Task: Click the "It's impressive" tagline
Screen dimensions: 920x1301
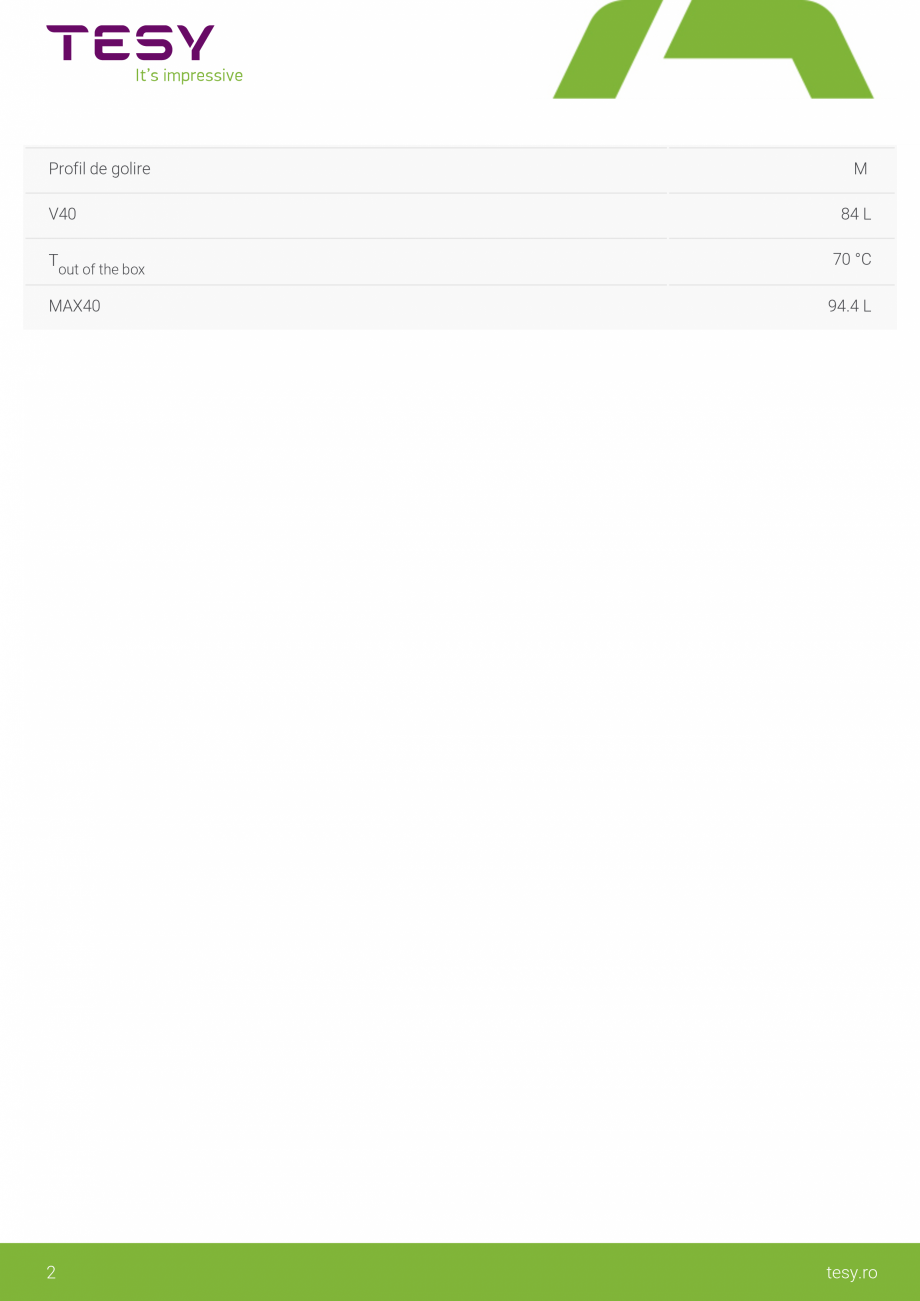Action: coord(189,76)
